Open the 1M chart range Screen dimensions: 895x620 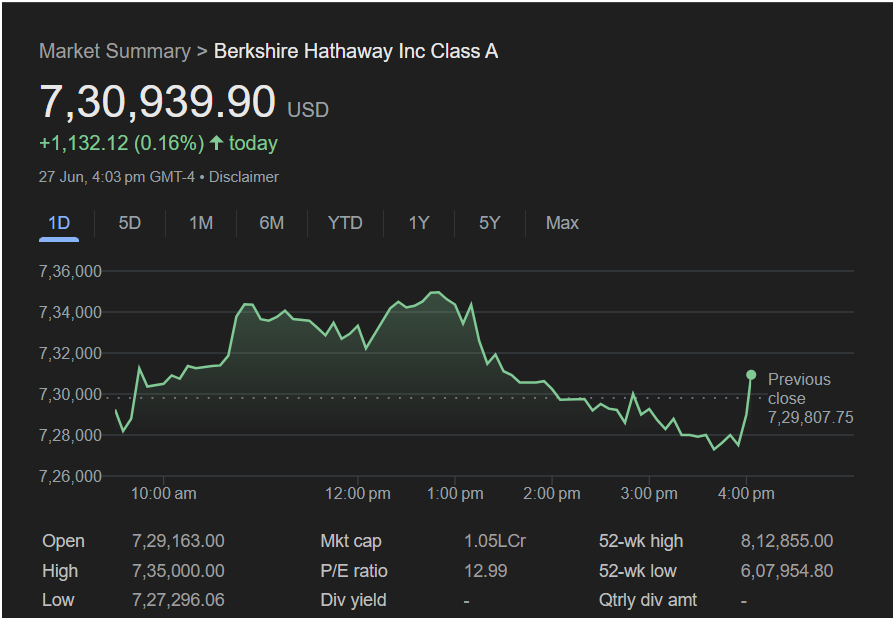point(201,223)
